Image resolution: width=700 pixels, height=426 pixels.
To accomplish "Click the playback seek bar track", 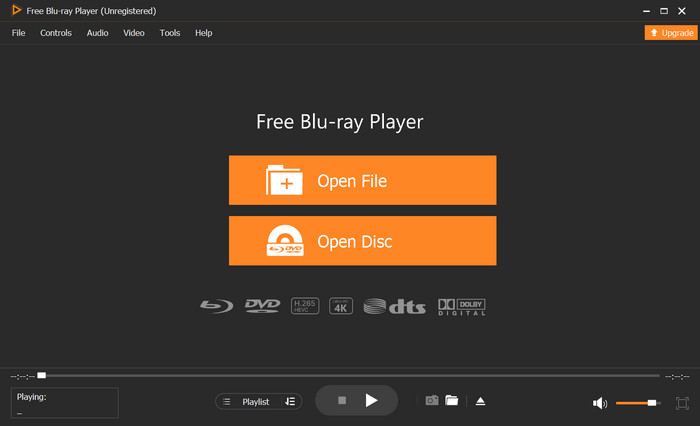I will (x=350, y=376).
